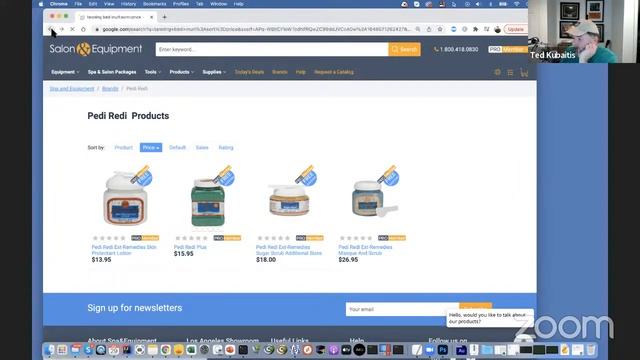Expand the Tools nav dropdown
Image resolution: width=640 pixels, height=360 pixels.
tap(153, 72)
